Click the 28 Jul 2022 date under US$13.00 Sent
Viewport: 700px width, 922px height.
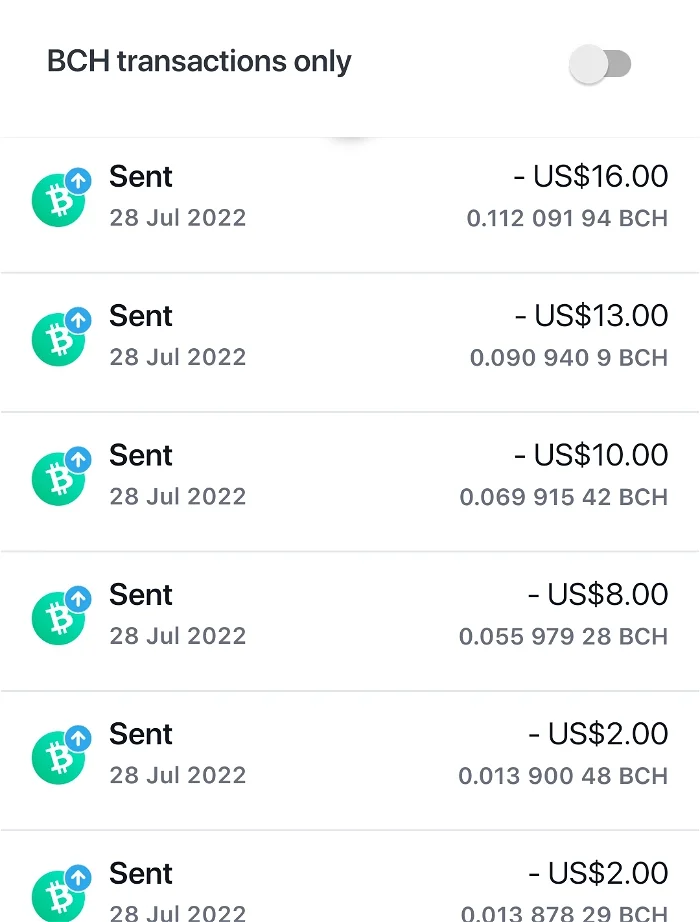(178, 357)
